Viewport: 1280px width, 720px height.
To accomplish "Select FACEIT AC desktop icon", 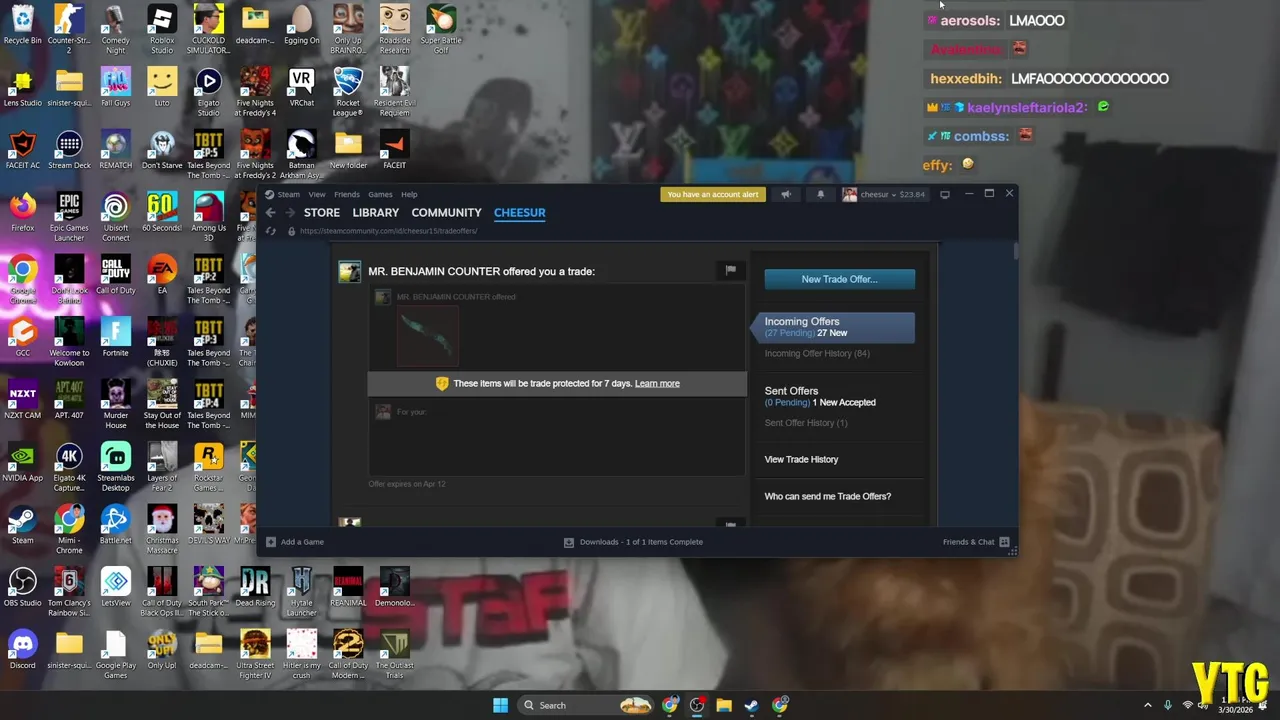I will click(22, 150).
